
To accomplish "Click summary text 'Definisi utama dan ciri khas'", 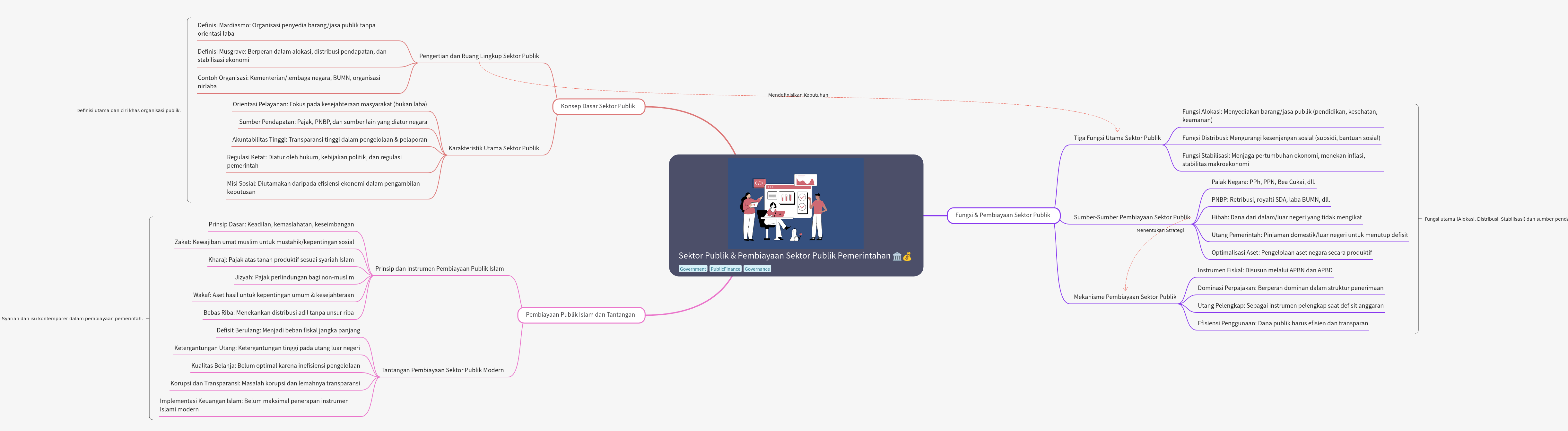I will pyautogui.click(x=128, y=111).
